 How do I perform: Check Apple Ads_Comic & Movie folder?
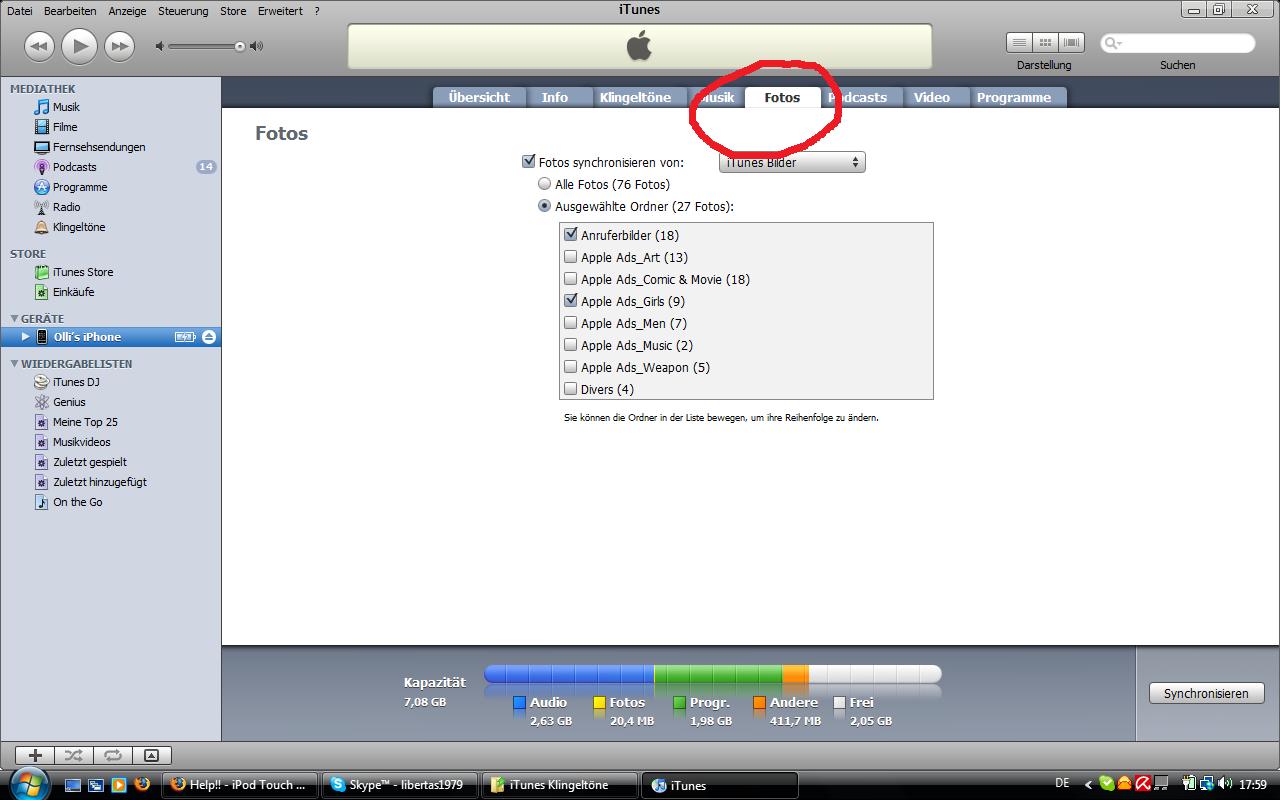point(571,279)
